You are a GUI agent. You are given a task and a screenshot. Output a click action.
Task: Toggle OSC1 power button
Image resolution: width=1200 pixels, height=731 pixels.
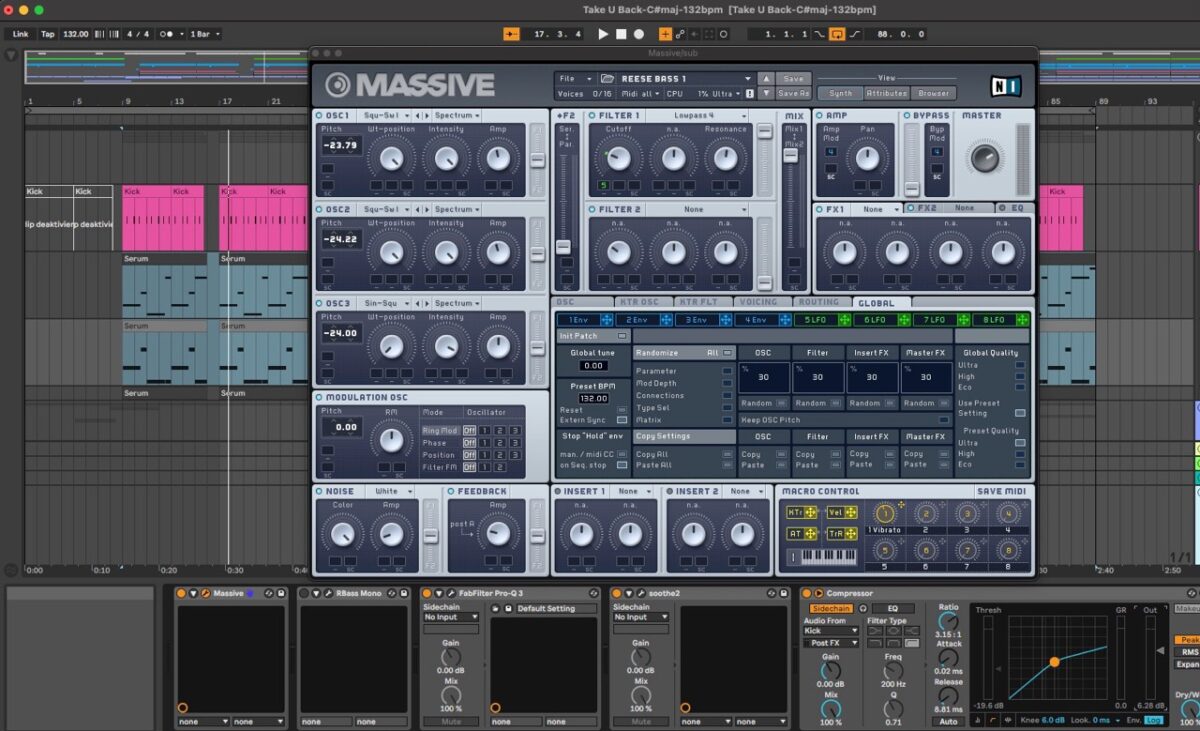pos(321,116)
